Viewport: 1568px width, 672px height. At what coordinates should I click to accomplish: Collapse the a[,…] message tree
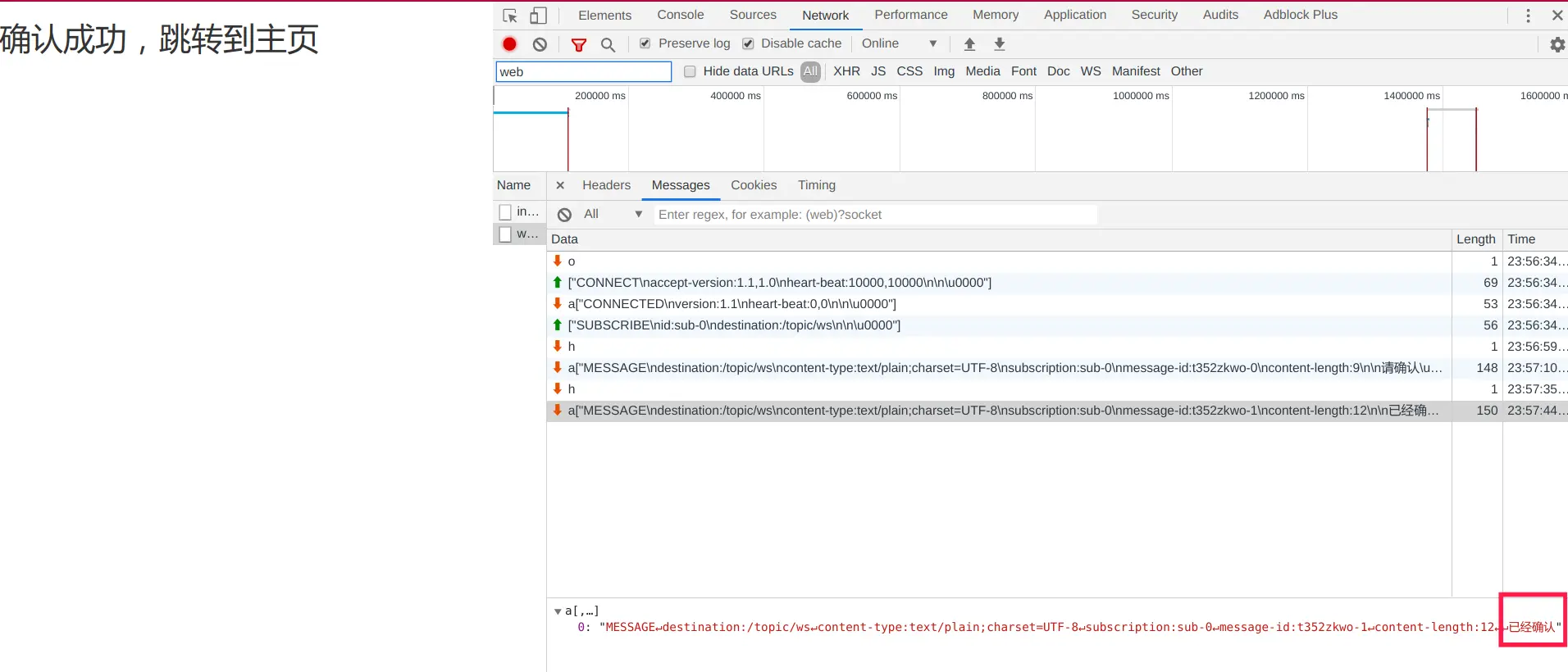point(558,611)
